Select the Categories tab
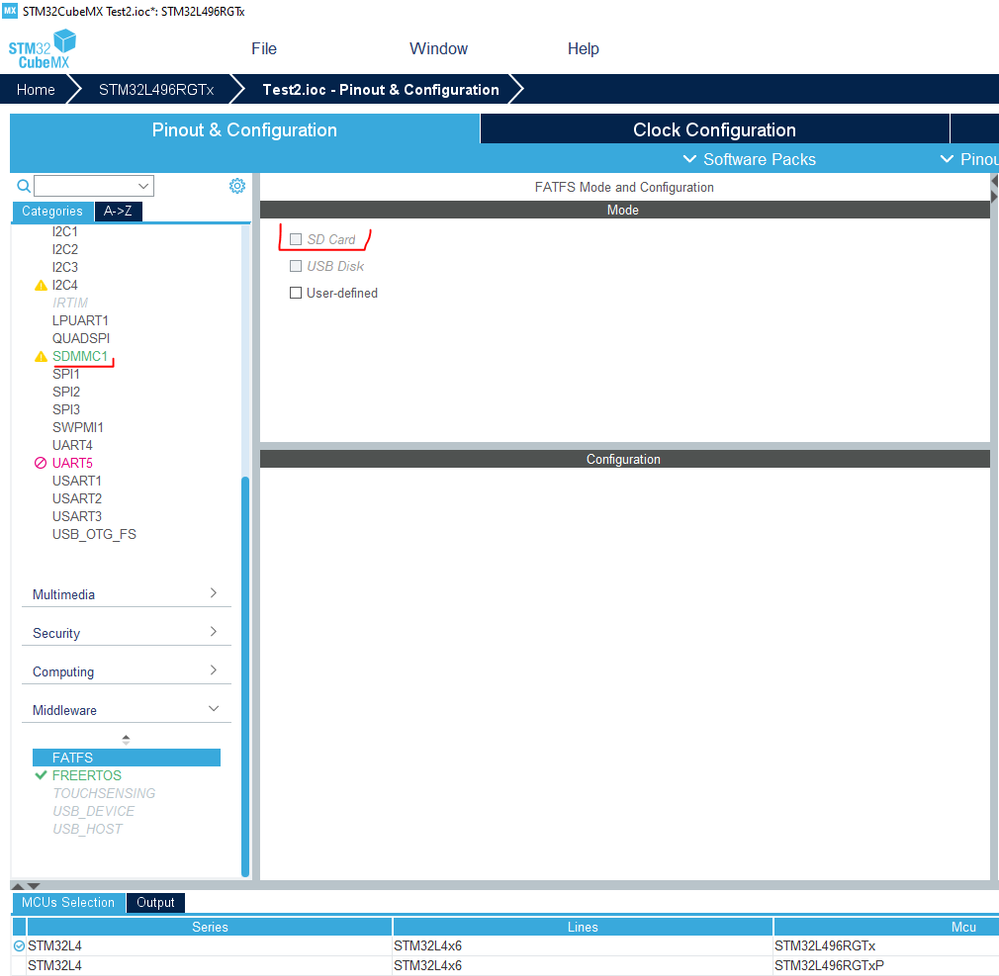 [52, 211]
